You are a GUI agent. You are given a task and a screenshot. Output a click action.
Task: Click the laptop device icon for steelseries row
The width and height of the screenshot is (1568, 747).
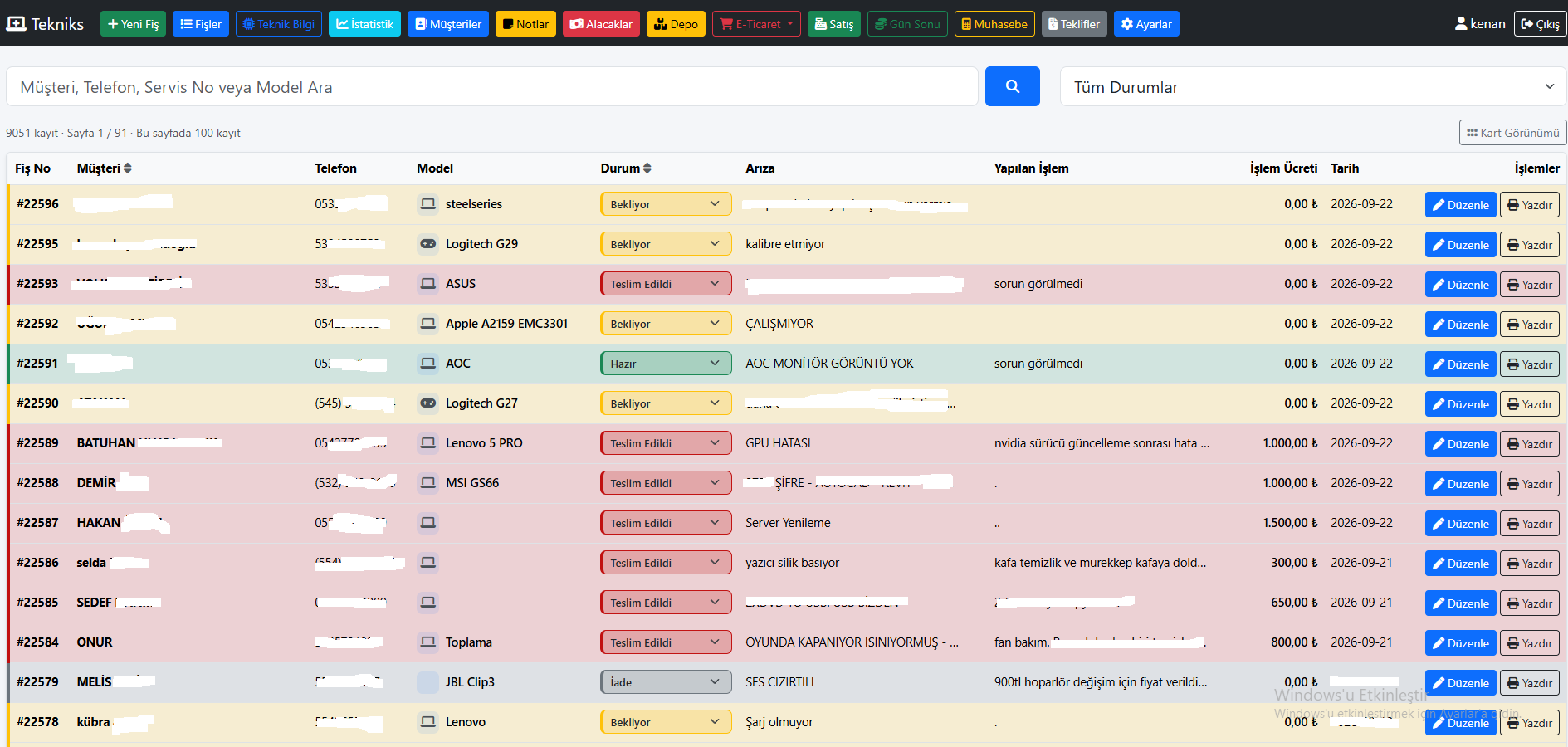point(427,204)
